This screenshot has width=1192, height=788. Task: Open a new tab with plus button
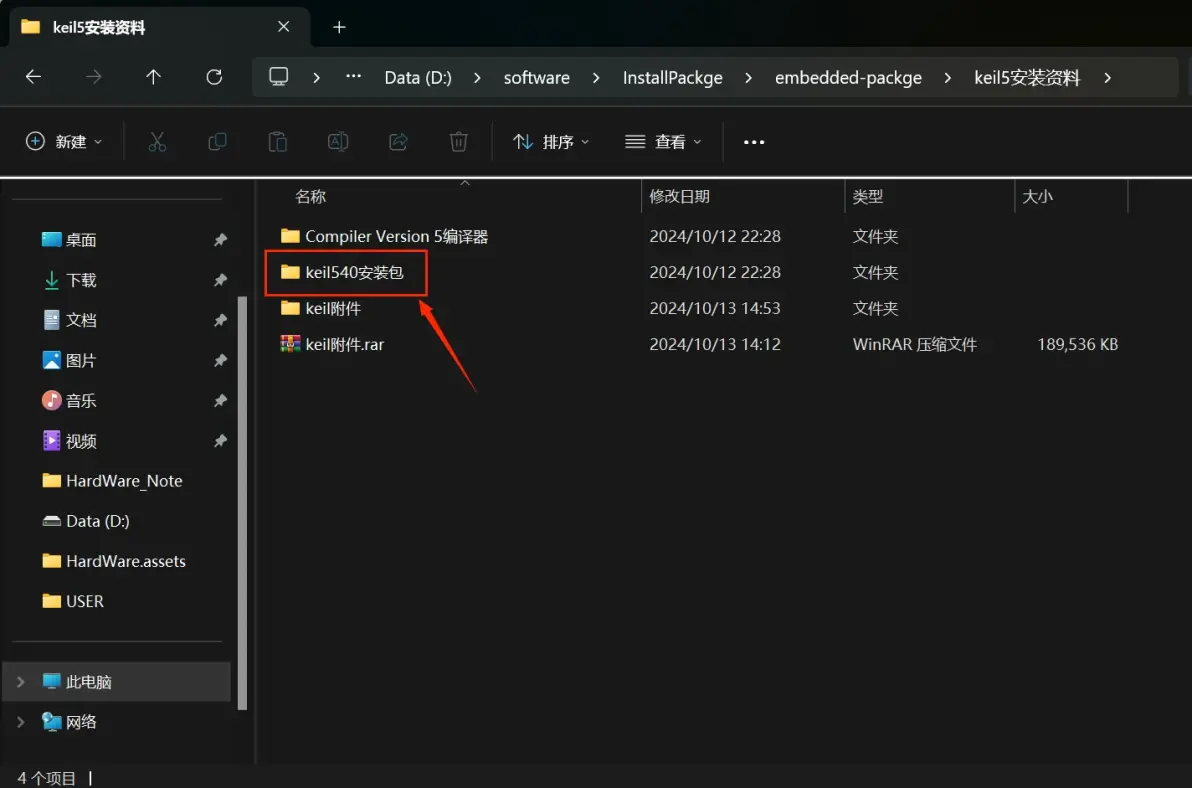click(x=339, y=27)
